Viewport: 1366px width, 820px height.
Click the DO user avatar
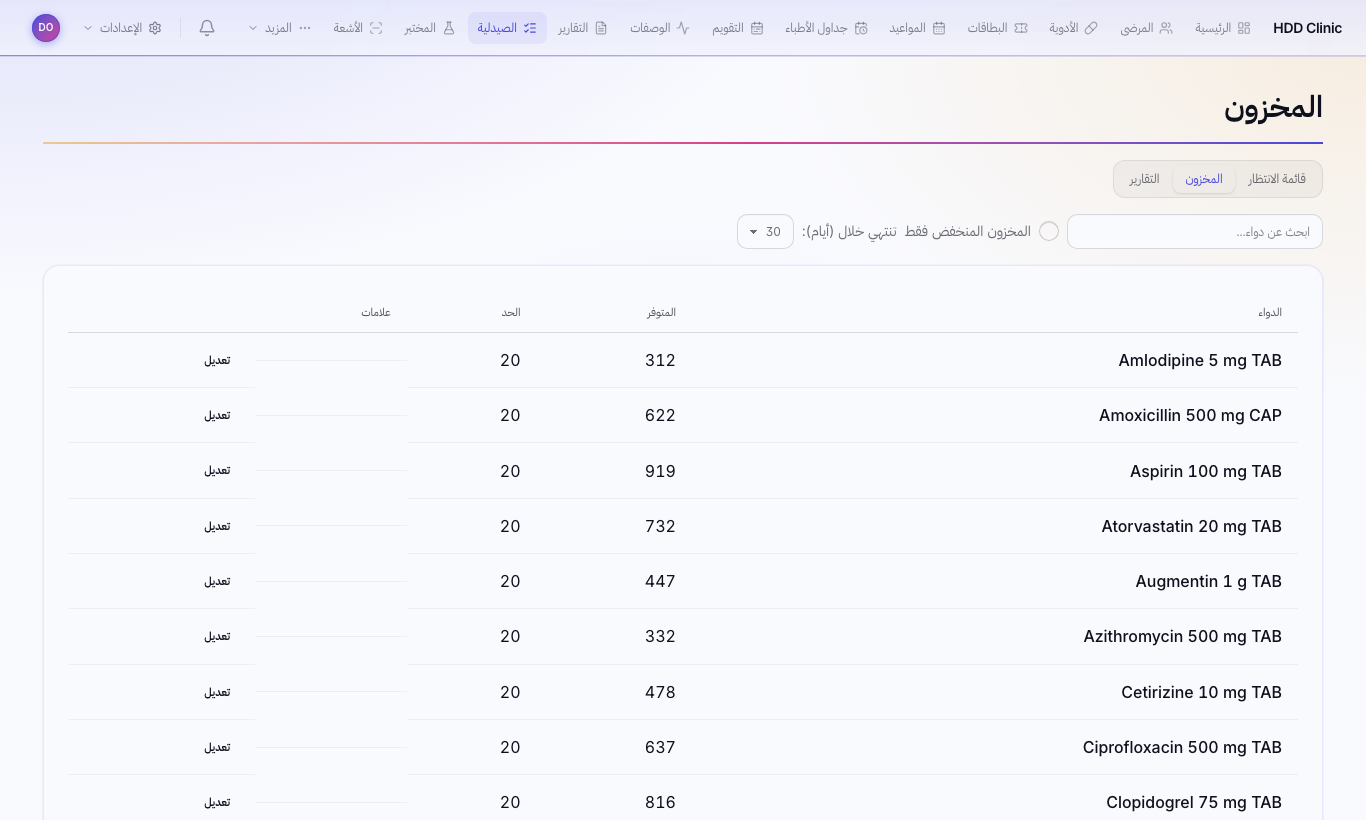(x=46, y=28)
